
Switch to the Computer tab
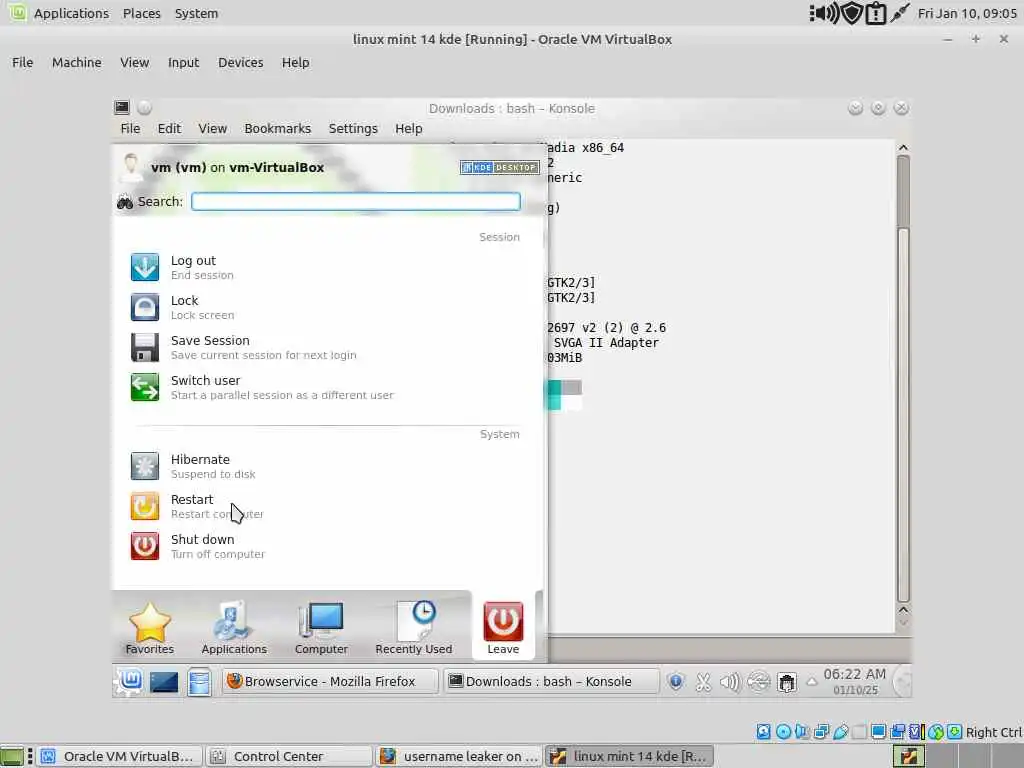click(321, 628)
